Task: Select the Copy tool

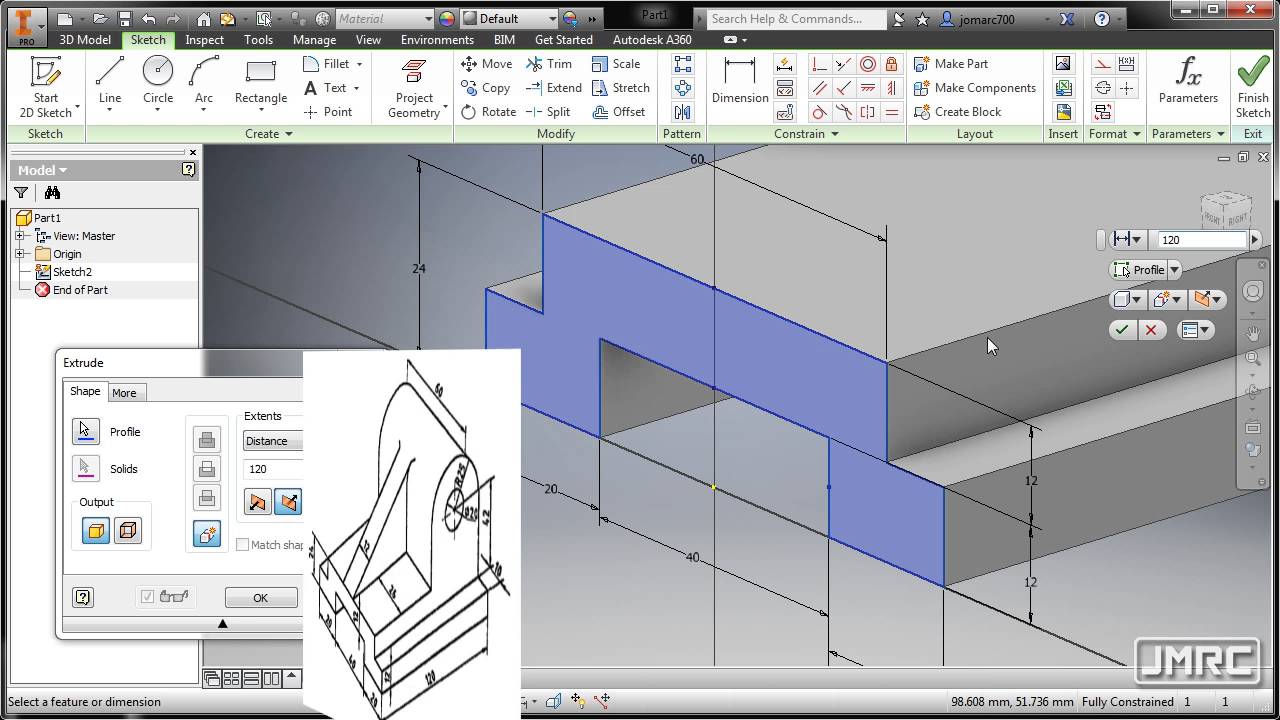Action: tap(486, 88)
